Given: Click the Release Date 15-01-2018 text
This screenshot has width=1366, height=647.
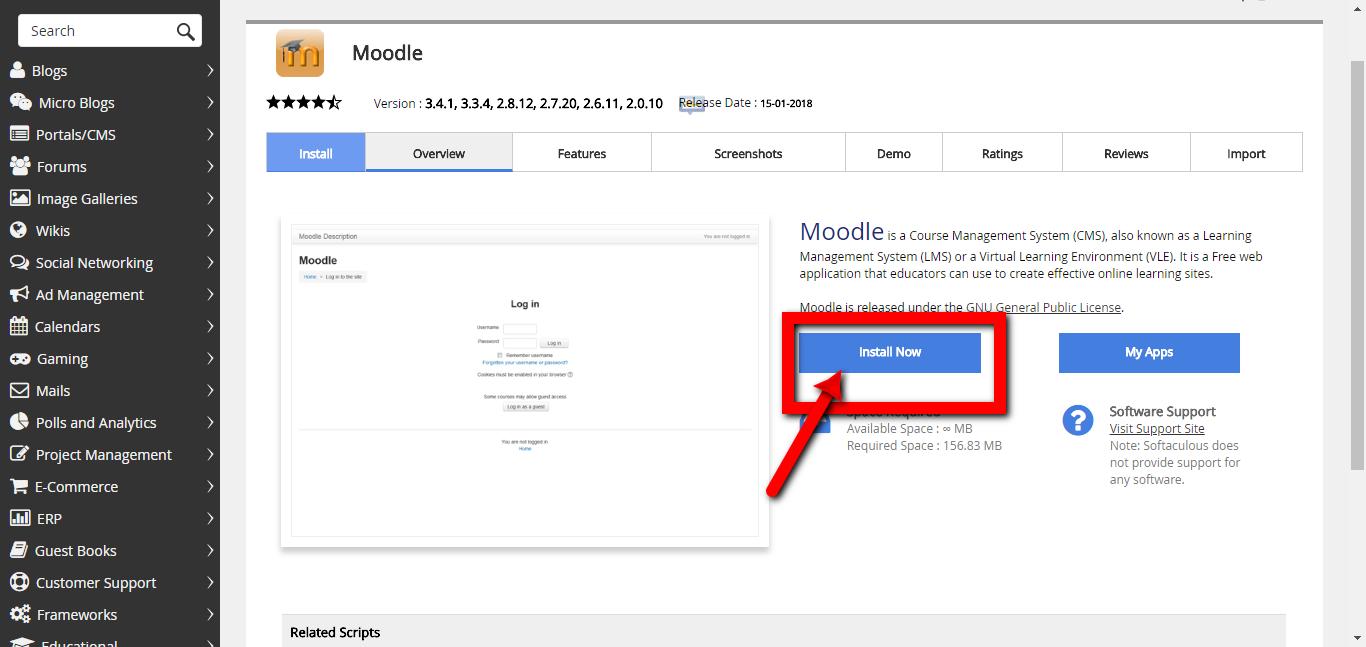Looking at the screenshot, I should tap(746, 102).
